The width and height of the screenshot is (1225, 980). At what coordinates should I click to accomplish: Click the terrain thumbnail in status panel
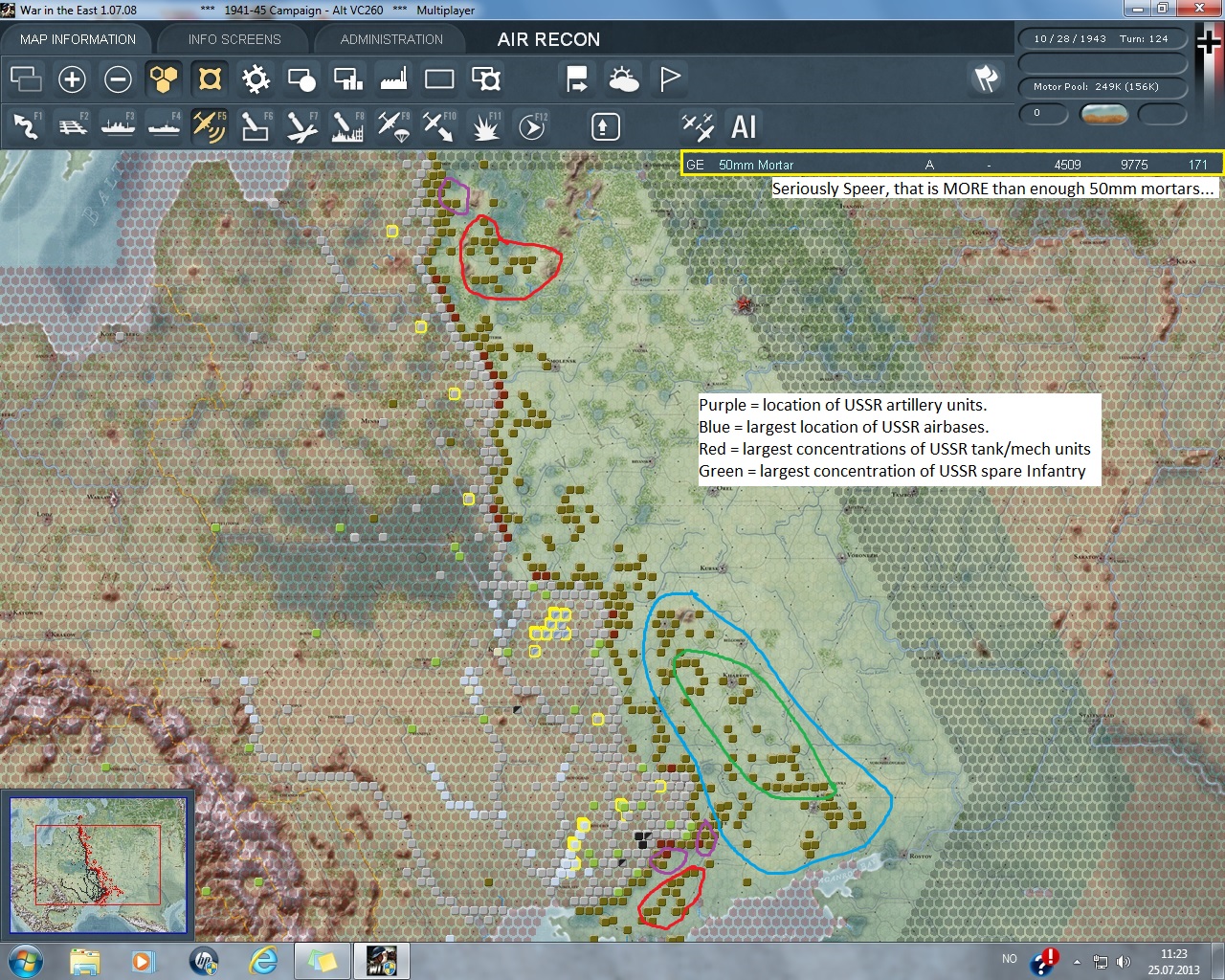click(1103, 114)
